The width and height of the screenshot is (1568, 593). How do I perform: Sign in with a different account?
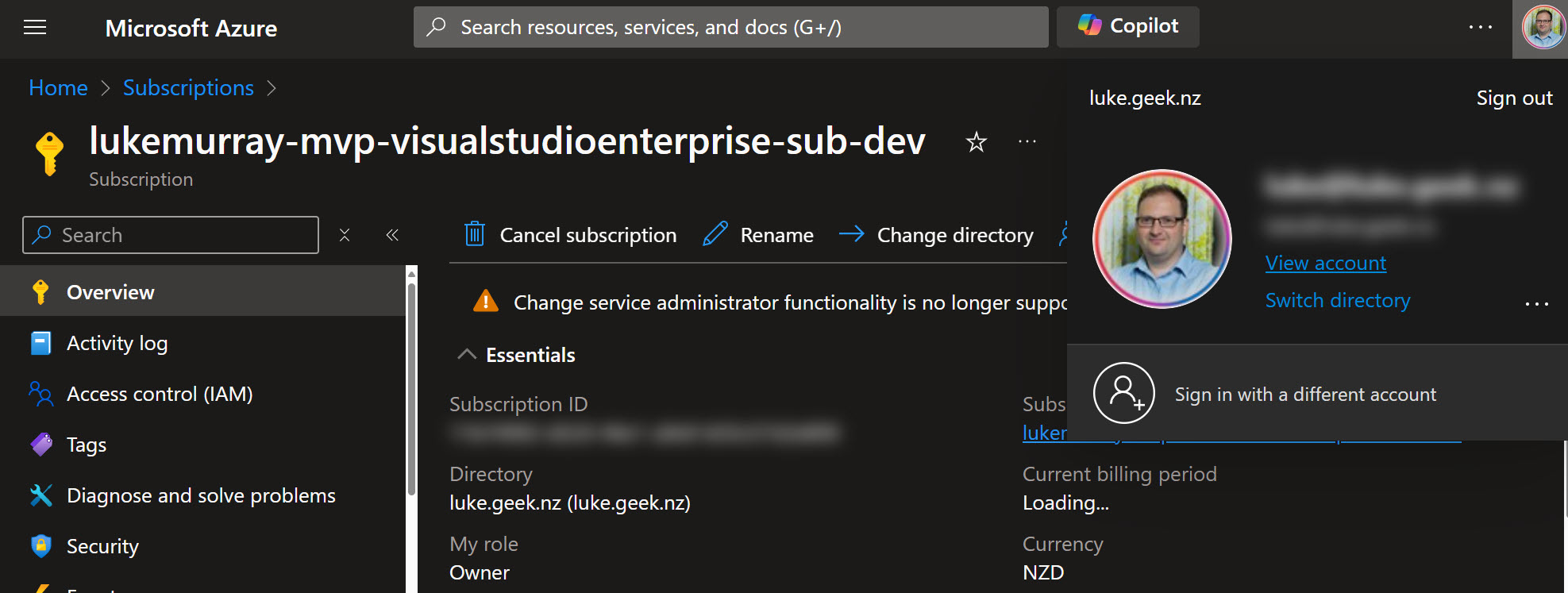tap(1317, 393)
